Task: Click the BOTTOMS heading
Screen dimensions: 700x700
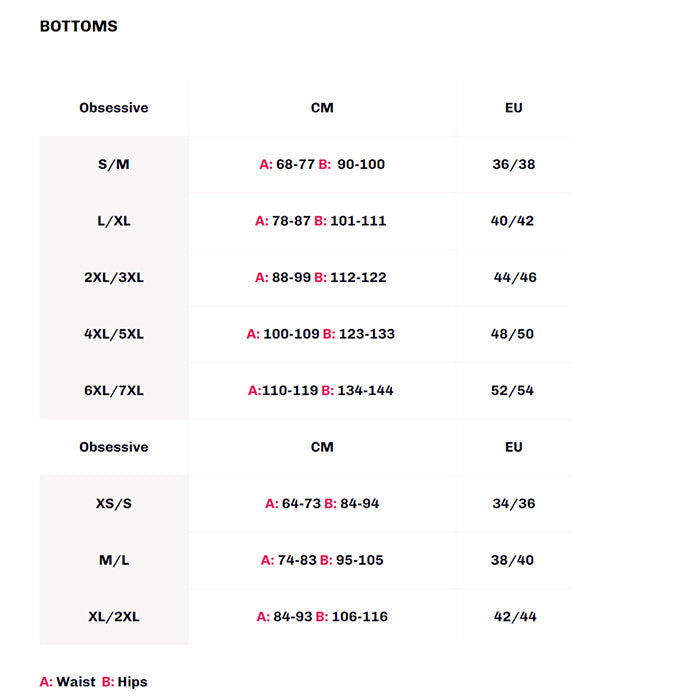Action: 78,26
